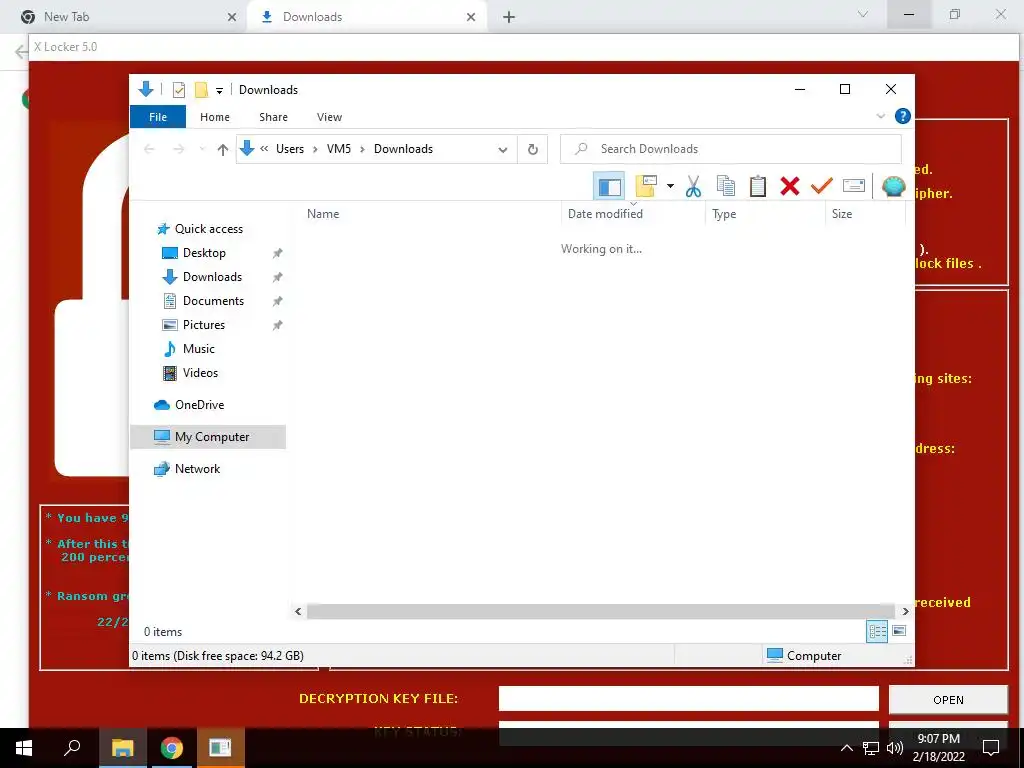Image resolution: width=1024 pixels, height=768 pixels.
Task: Sort by Size column header
Action: click(865, 214)
